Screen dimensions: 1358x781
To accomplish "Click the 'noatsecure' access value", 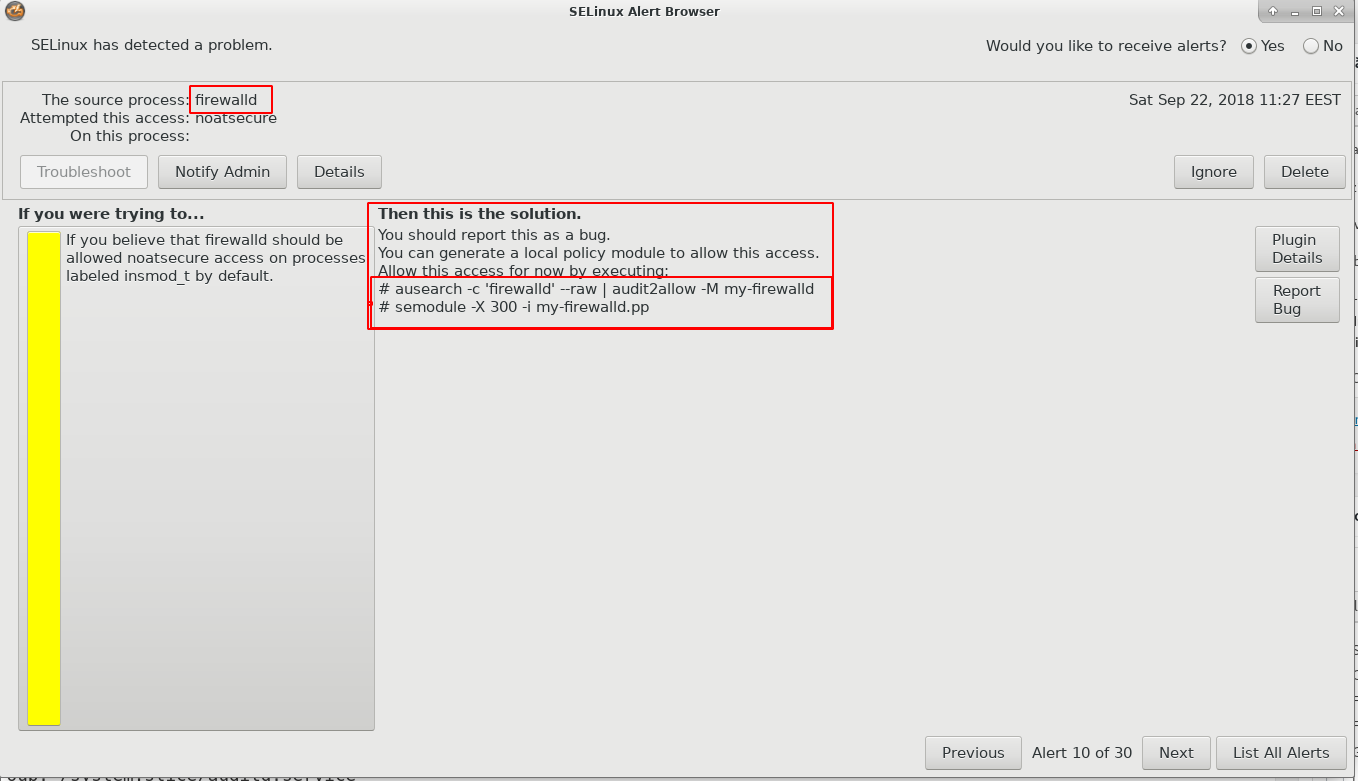I will click(236, 118).
